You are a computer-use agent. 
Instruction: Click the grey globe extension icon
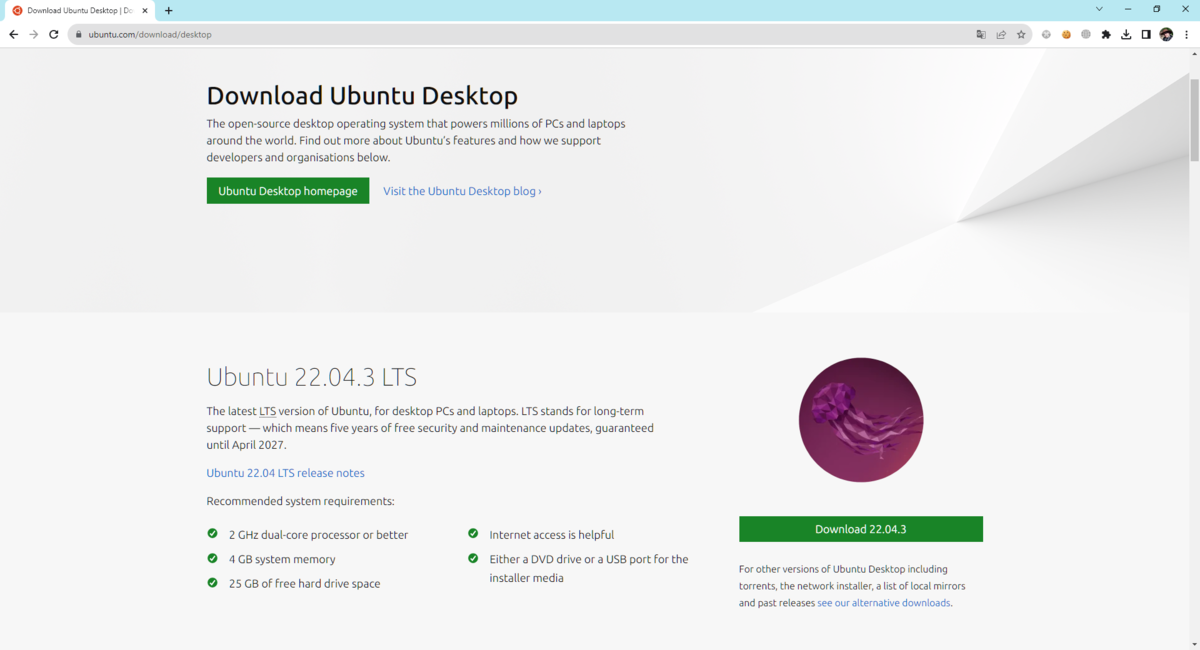pos(1086,34)
